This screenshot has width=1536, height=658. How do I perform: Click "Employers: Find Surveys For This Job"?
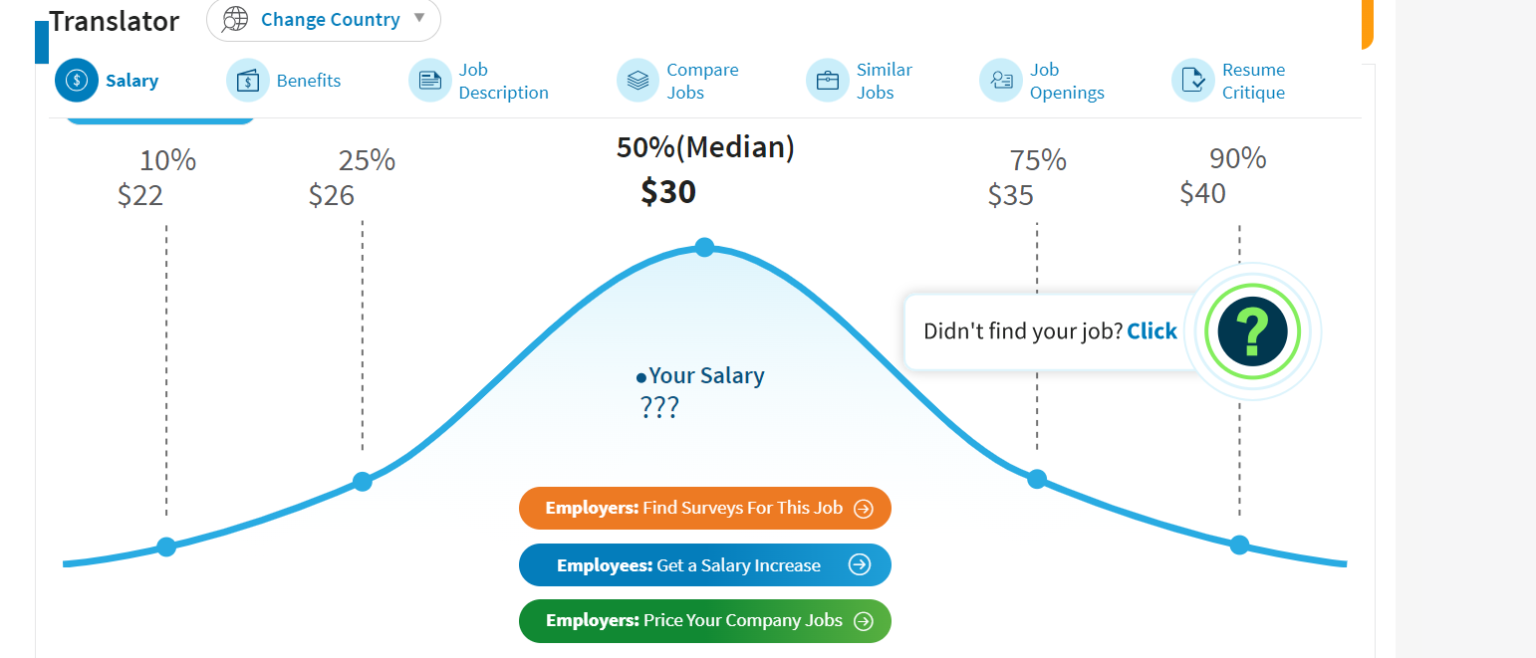(704, 507)
